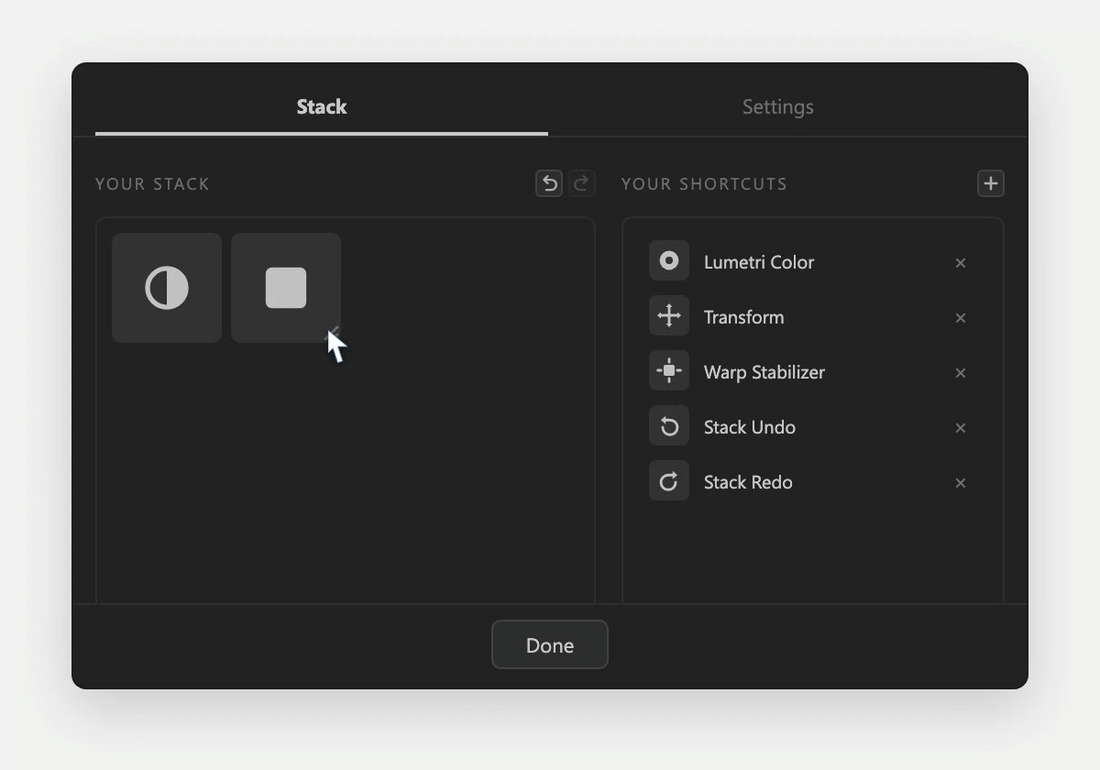Click the stack undo arrow button
Screen dimensions: 1100x770
[549, 184]
